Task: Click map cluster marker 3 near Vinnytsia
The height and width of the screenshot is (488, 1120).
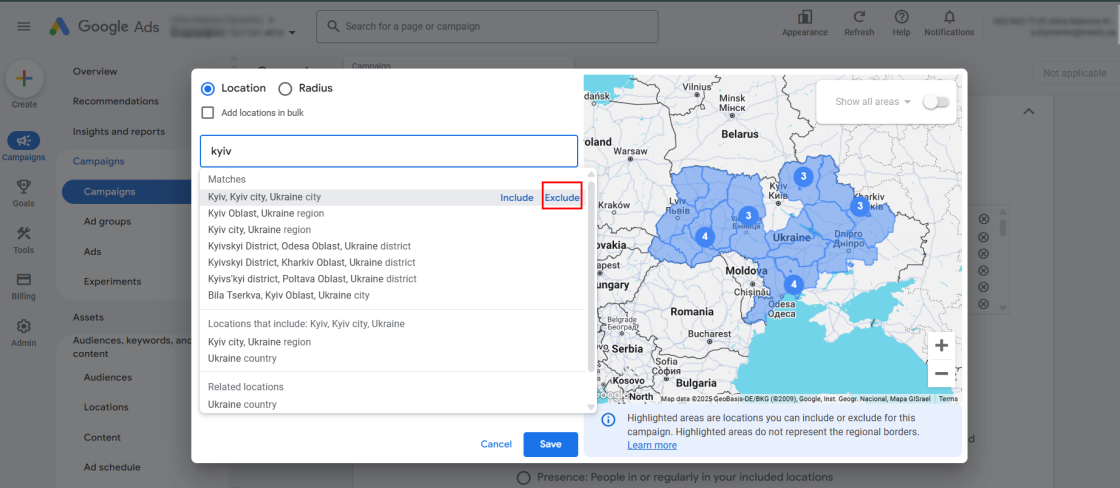Action: point(748,215)
